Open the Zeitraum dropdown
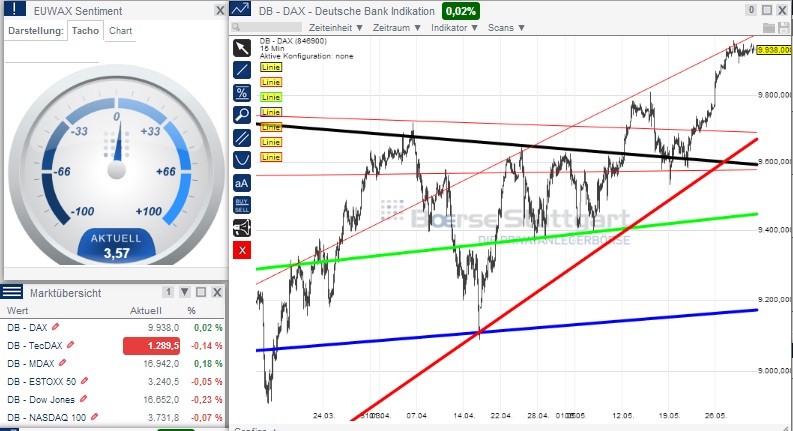793x431 pixels. (x=397, y=28)
